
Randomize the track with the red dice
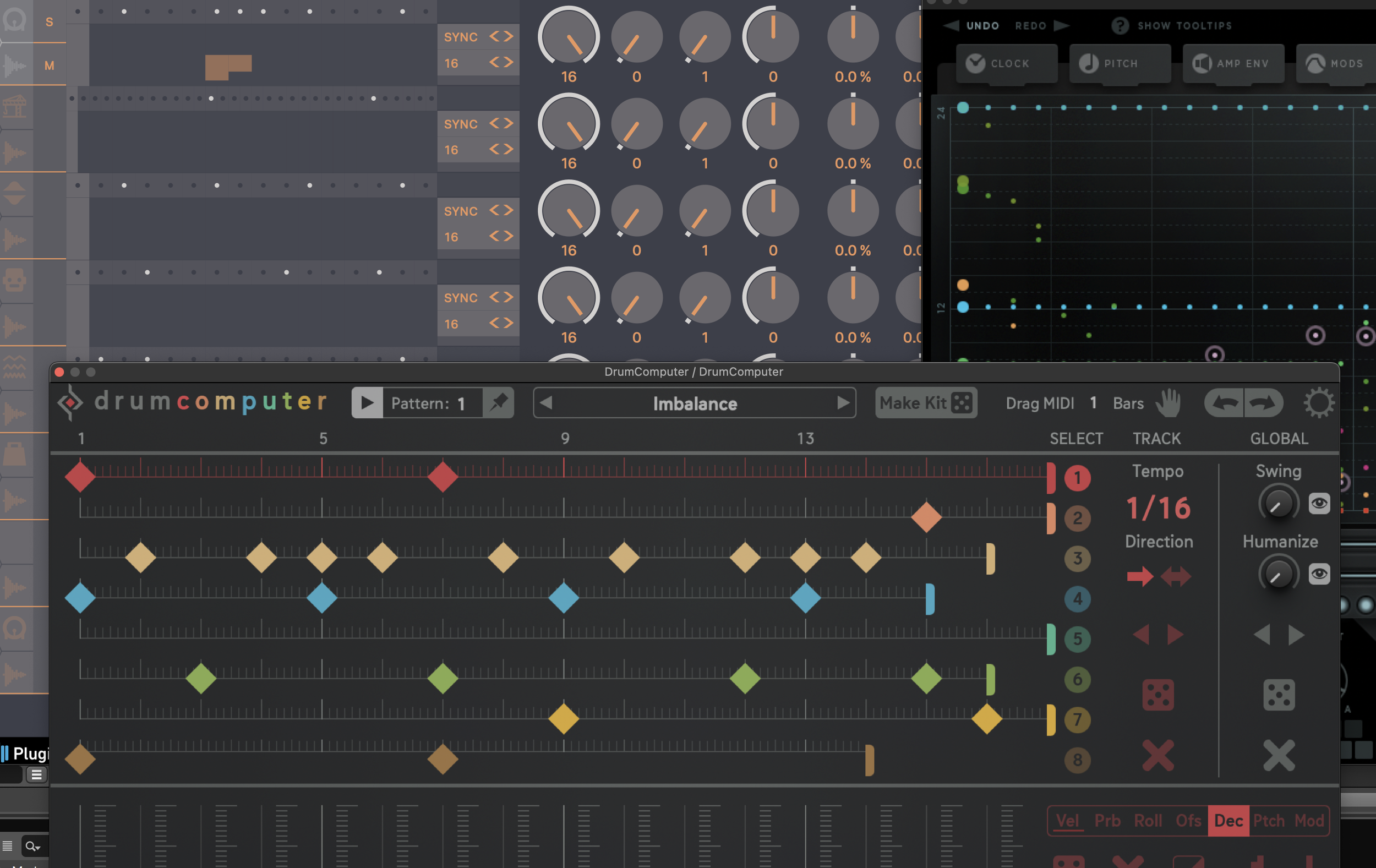click(x=1157, y=695)
